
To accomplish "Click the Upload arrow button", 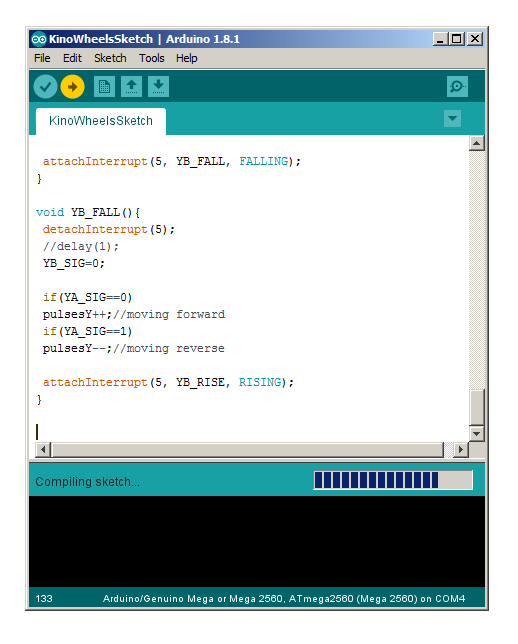I will coord(72,87).
